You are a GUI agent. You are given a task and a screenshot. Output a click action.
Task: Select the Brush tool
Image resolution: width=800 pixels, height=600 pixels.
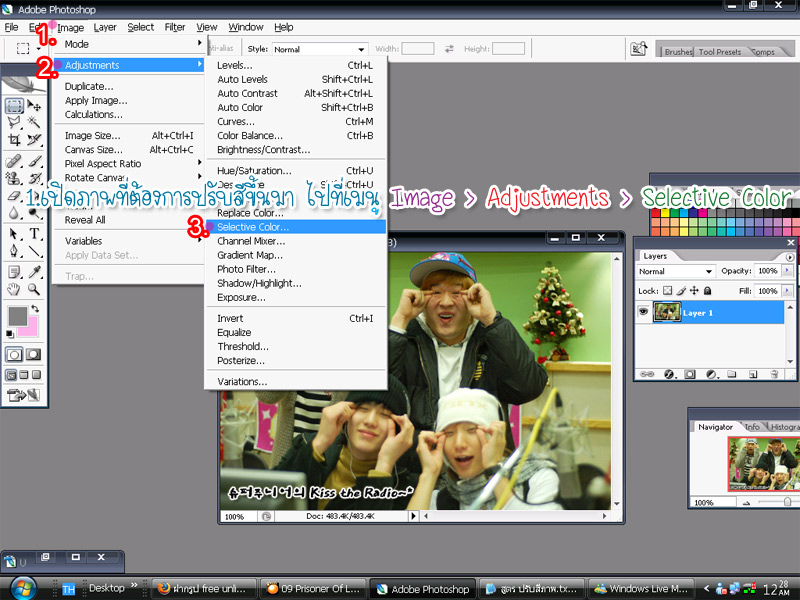click(34, 161)
